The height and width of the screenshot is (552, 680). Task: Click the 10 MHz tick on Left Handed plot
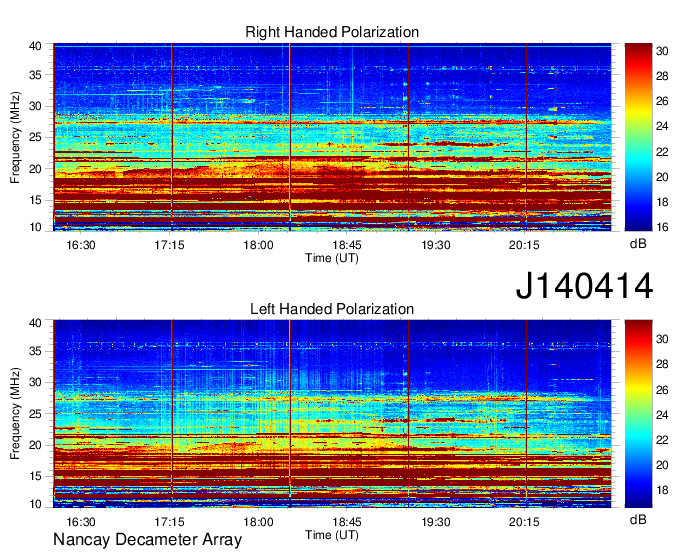click(x=35, y=504)
